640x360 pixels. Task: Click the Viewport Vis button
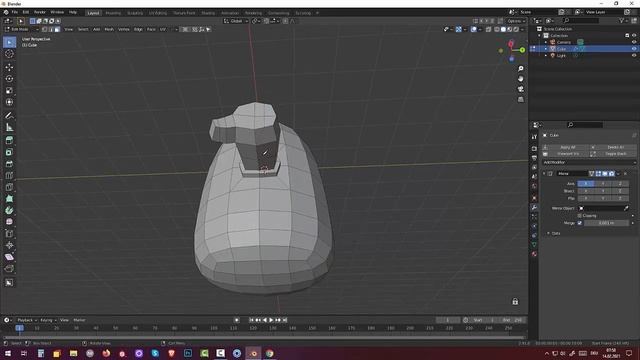point(565,154)
